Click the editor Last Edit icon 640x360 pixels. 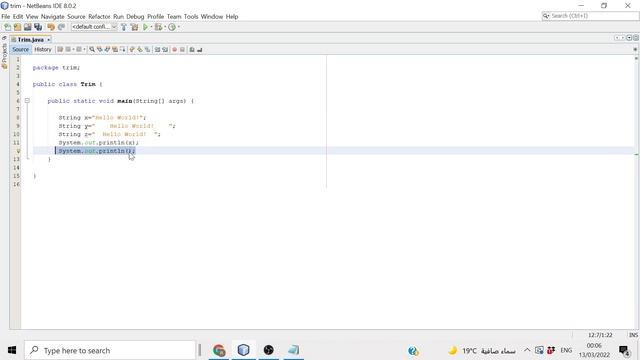tap(60, 49)
